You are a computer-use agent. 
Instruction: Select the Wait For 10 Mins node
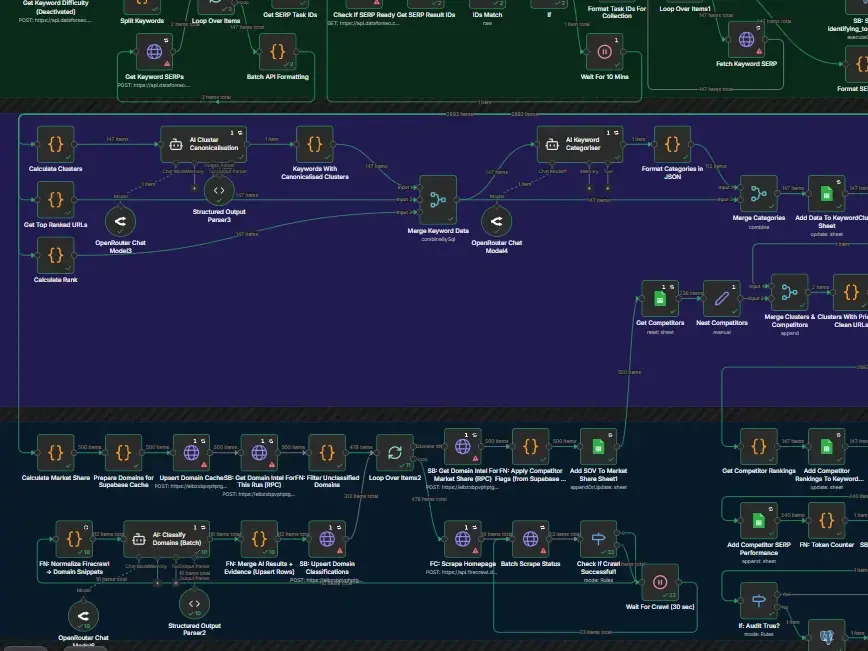tap(604, 50)
